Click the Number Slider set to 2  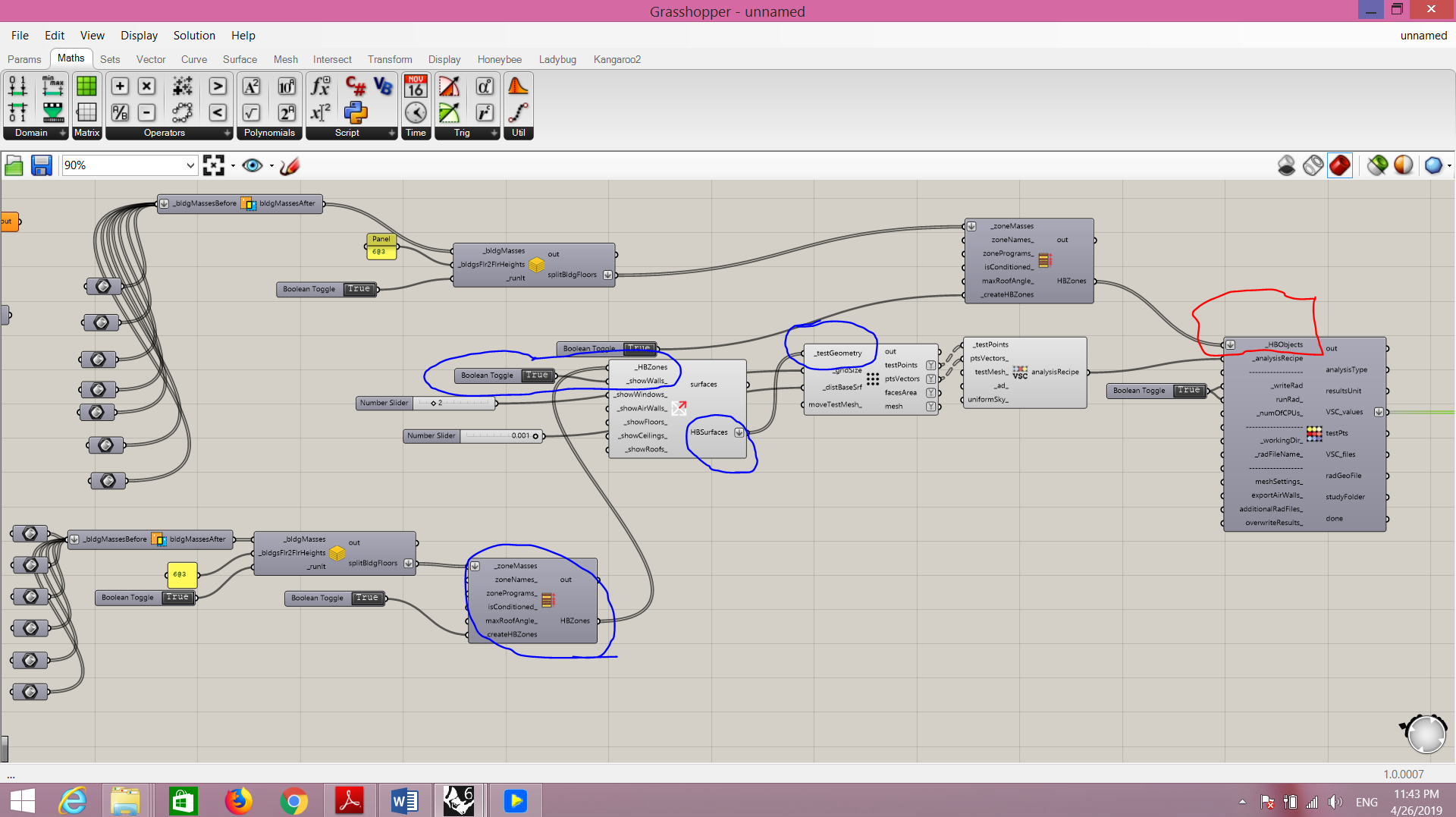tap(427, 403)
